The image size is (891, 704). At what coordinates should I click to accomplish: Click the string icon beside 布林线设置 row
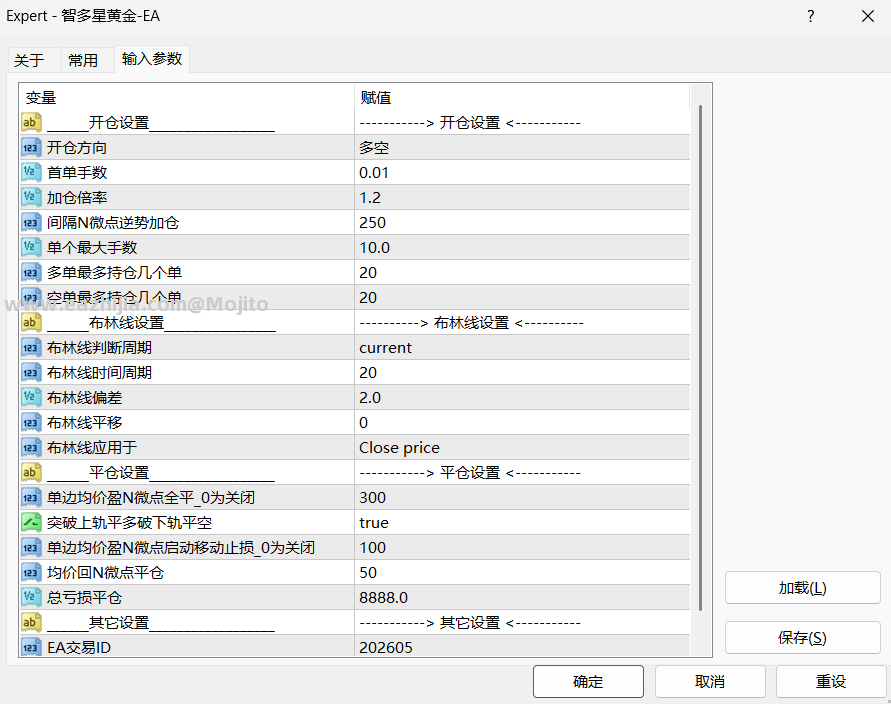click(x=31, y=323)
